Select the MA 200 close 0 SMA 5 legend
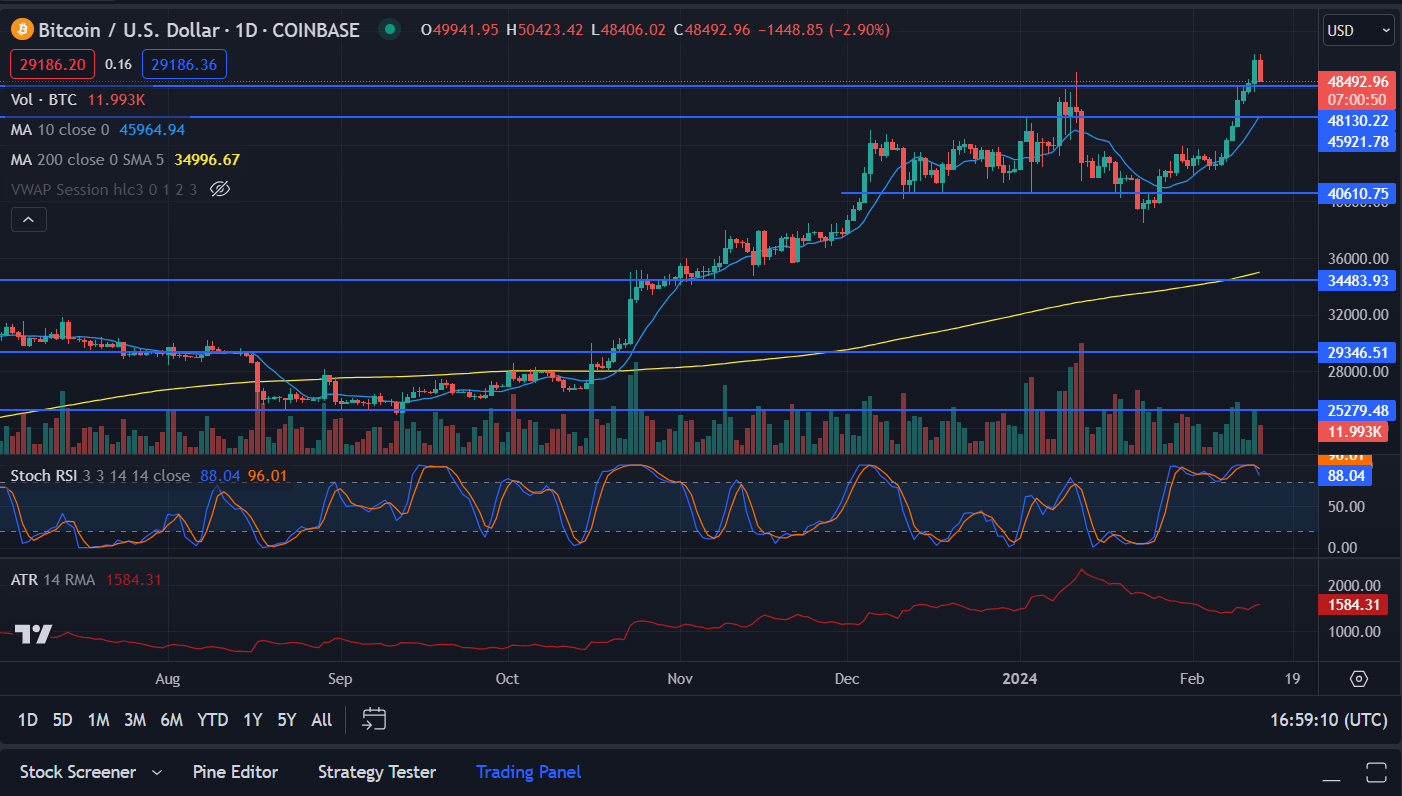This screenshot has height=796, width=1402. pyautogui.click(x=88, y=159)
